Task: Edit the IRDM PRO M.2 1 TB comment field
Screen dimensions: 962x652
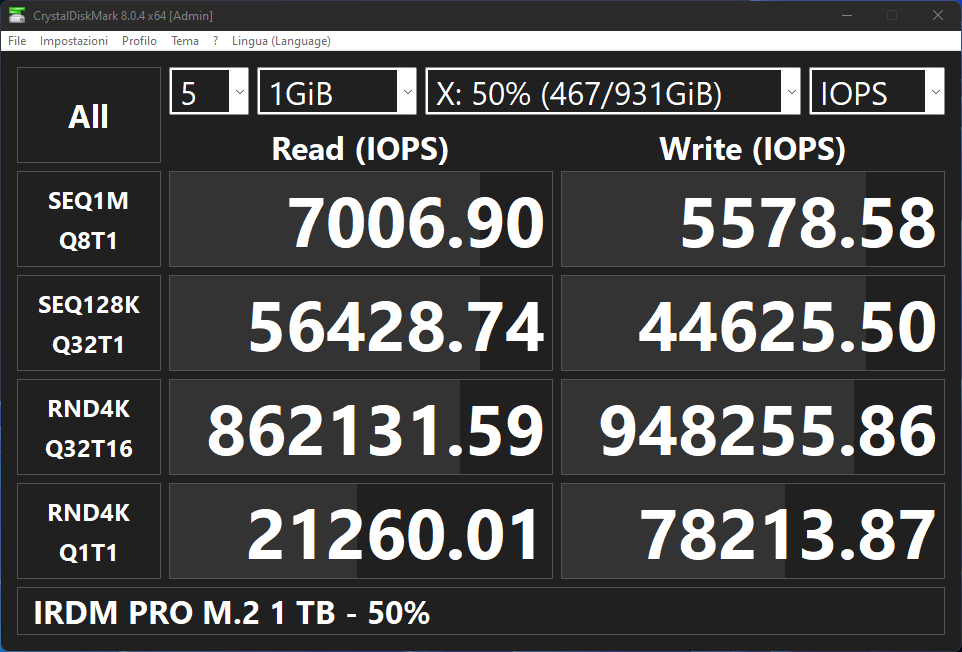Action: point(481,612)
